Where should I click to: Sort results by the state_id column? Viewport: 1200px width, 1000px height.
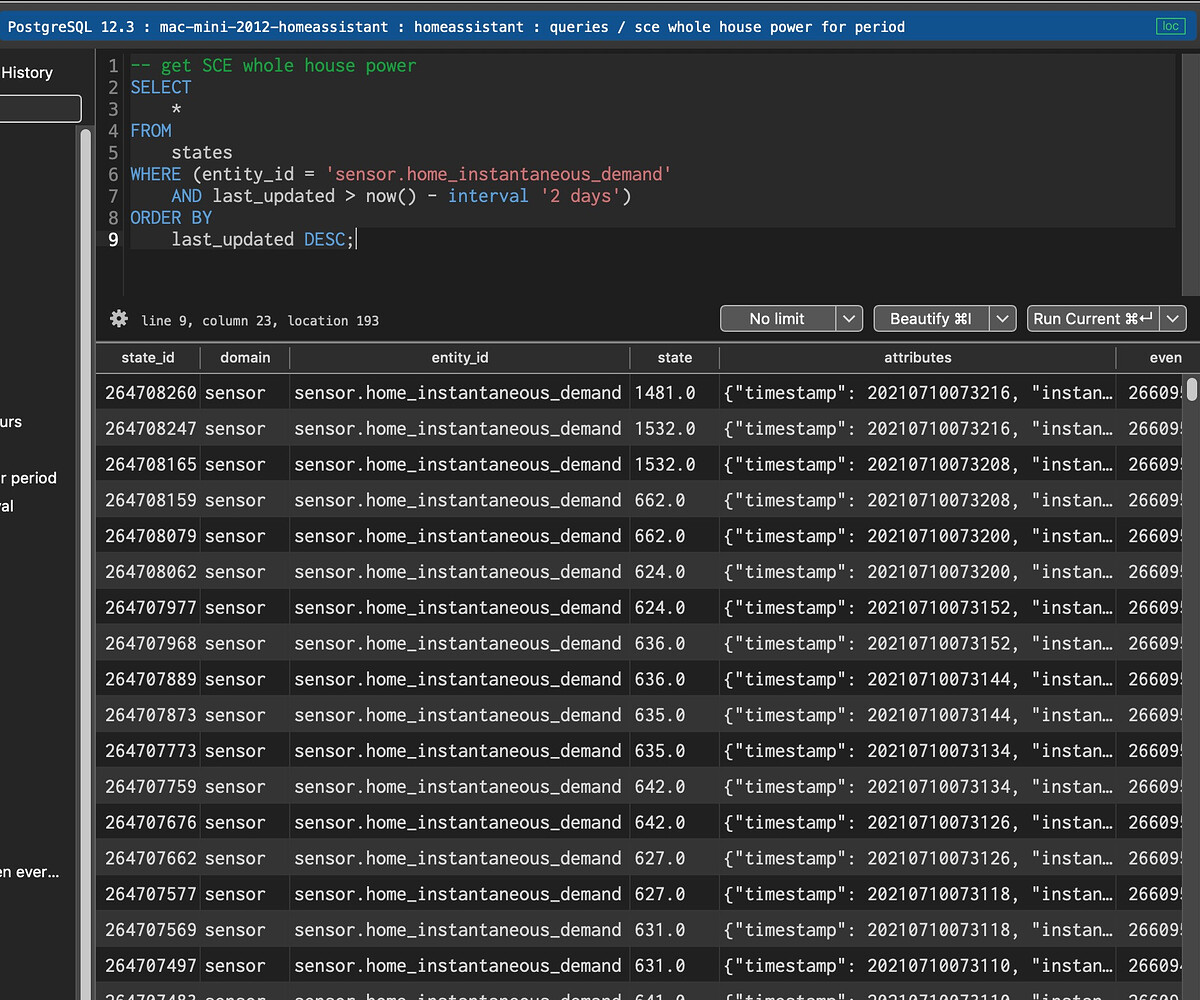pos(147,357)
